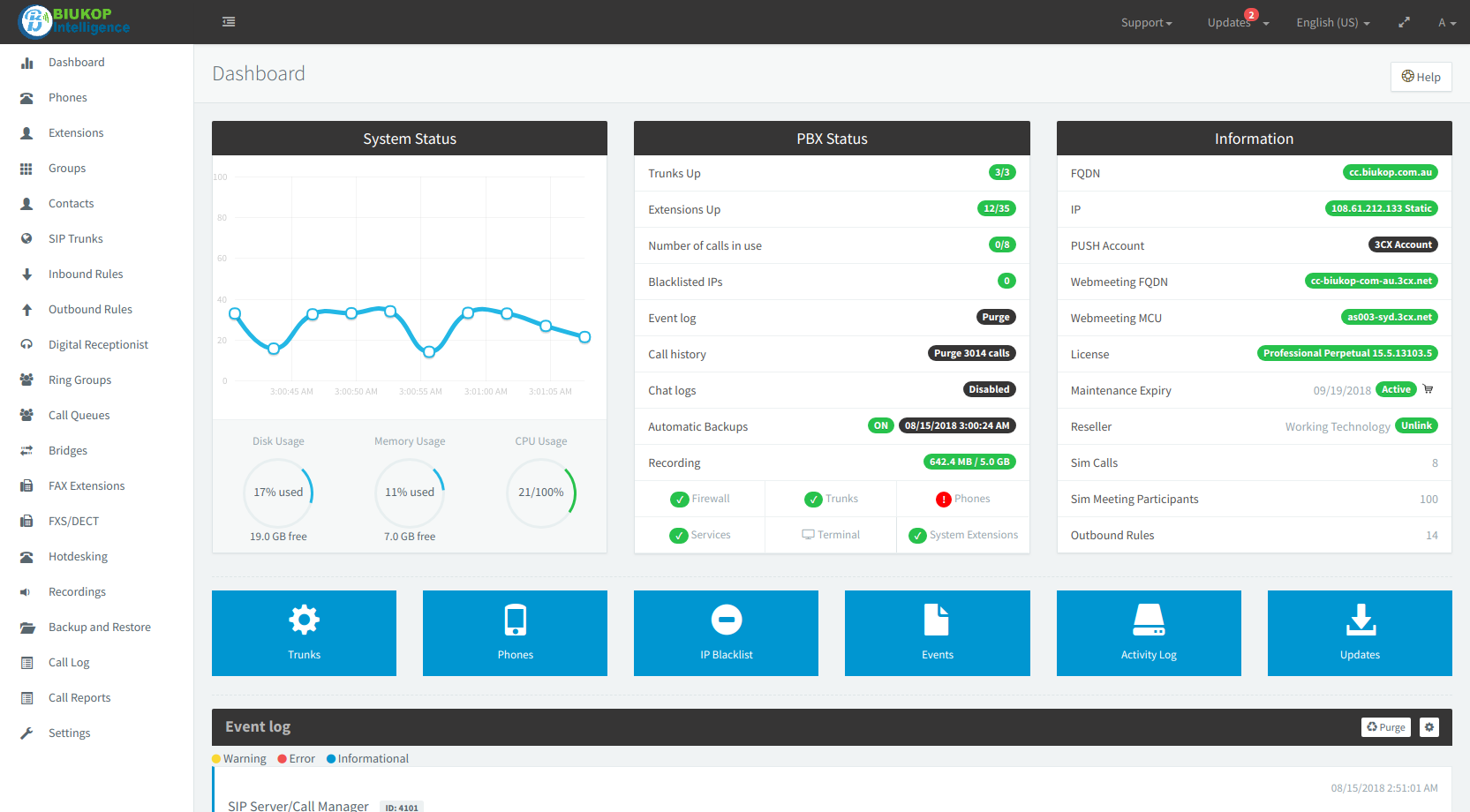Click the hamburger menu icon to collapse sidebar

pos(229,22)
